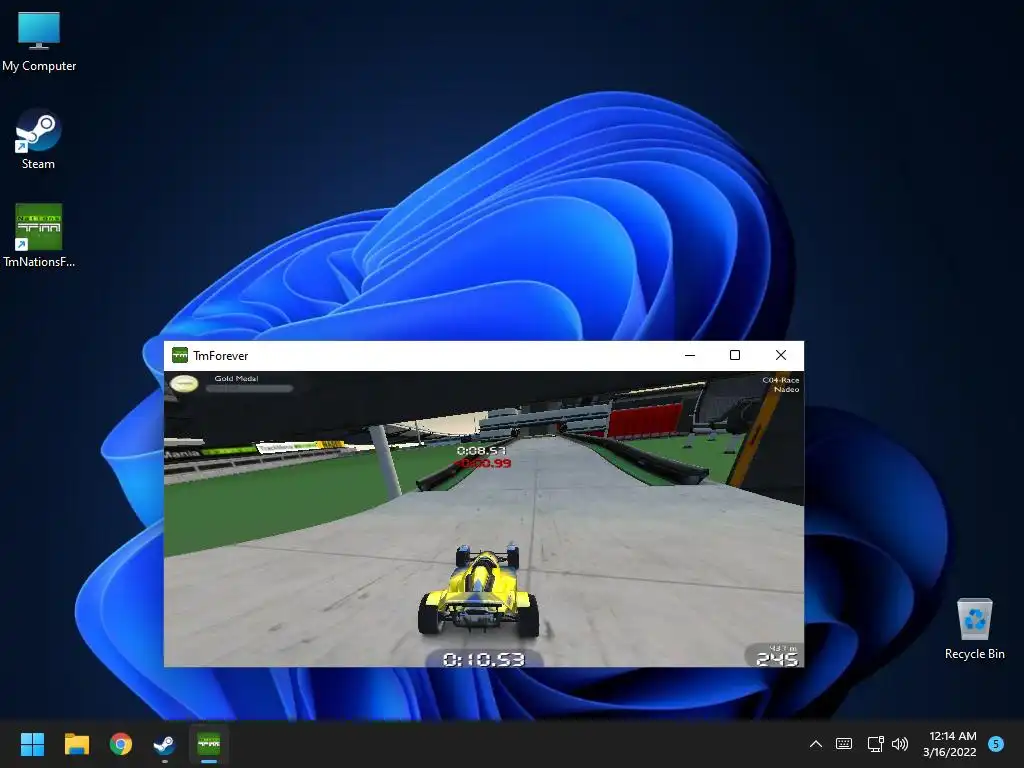Image resolution: width=1024 pixels, height=768 pixels.
Task: Activate the TmForever taskbar button
Action: point(209,744)
